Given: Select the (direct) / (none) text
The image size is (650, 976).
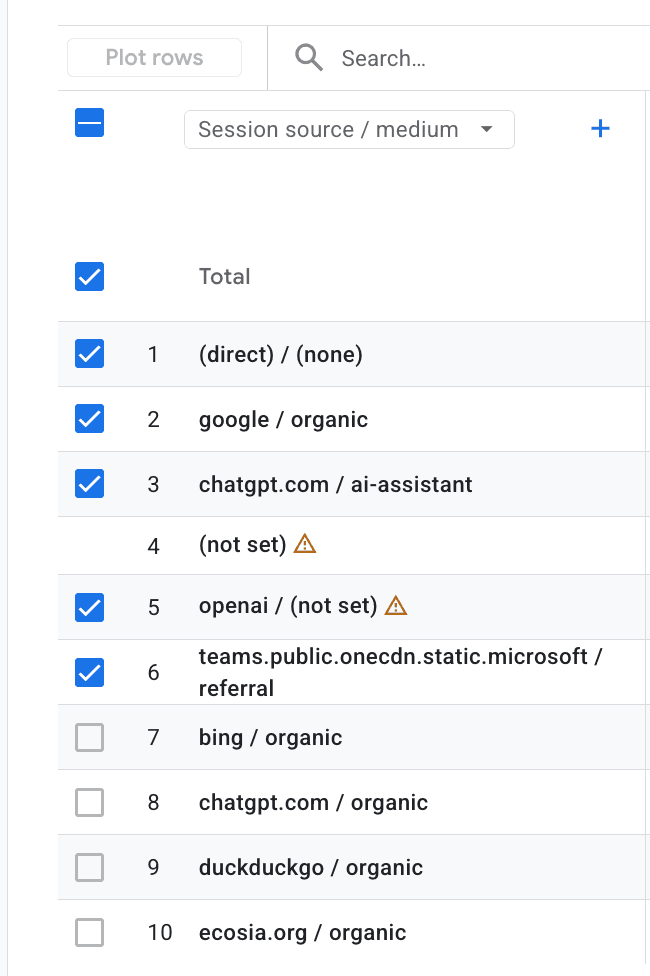Looking at the screenshot, I should pyautogui.click(x=281, y=354).
